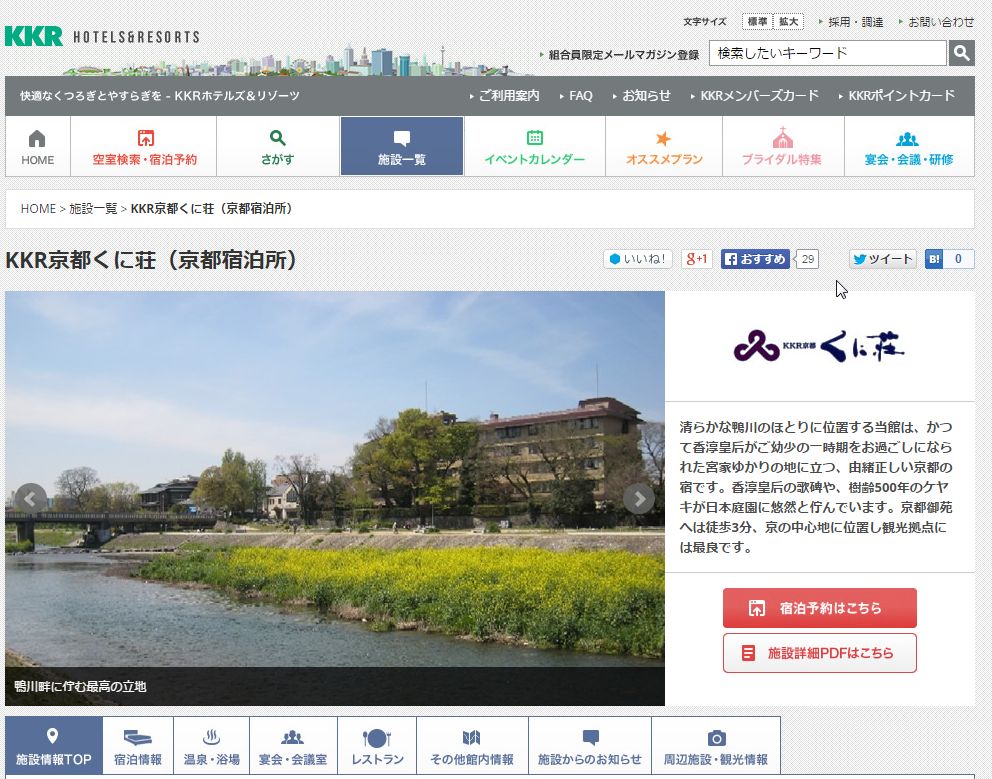Select レストラン tab
Image resolution: width=992 pixels, height=779 pixels.
[377, 746]
